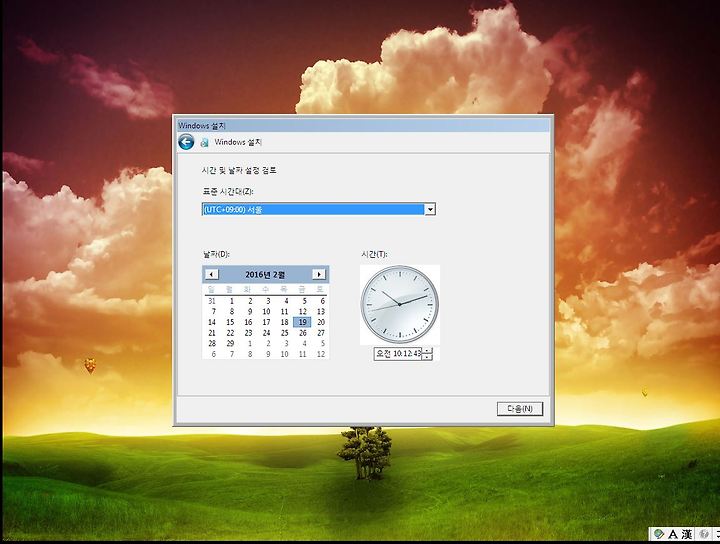Choose grayed March 12 in the last row
720x544 pixels.
[321, 354]
